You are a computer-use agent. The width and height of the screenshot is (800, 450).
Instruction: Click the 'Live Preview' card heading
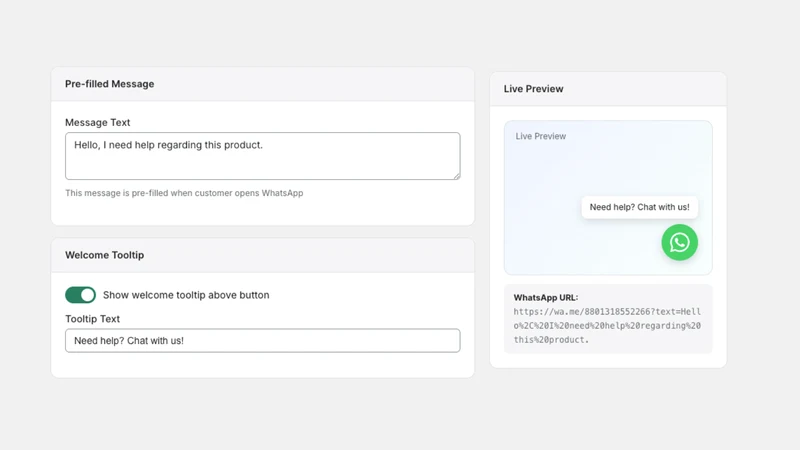(x=533, y=89)
